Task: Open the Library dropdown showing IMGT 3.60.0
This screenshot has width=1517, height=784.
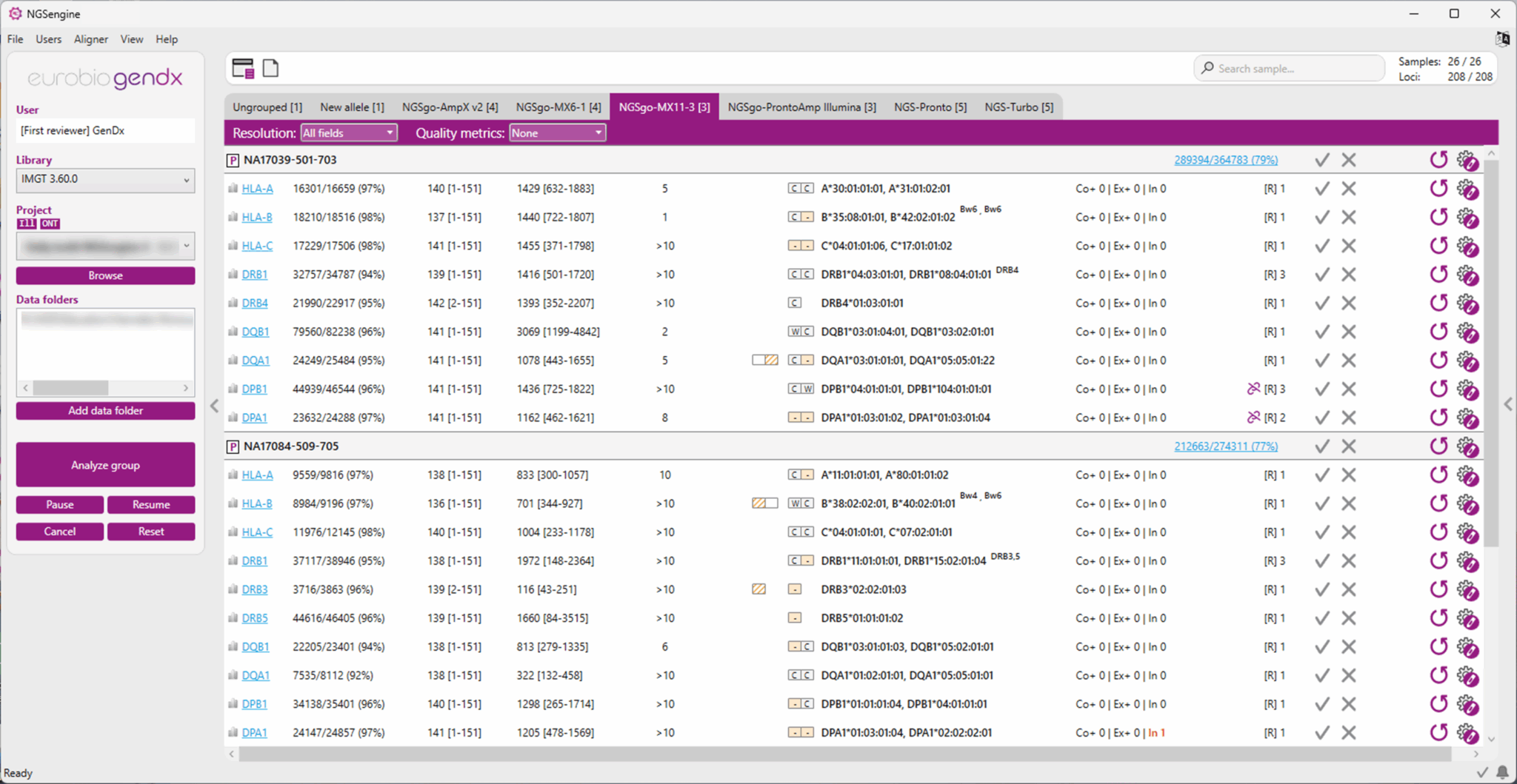Action: pos(105,179)
